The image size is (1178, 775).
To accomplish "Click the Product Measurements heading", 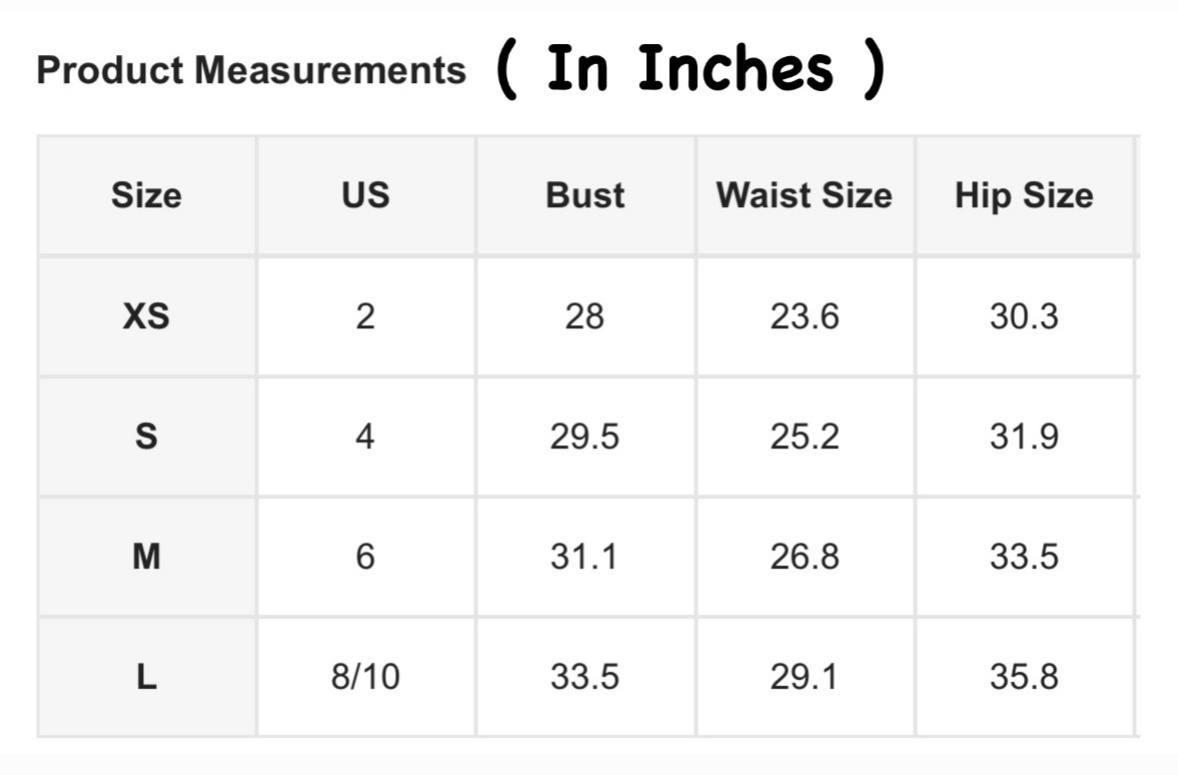I will (x=252, y=71).
